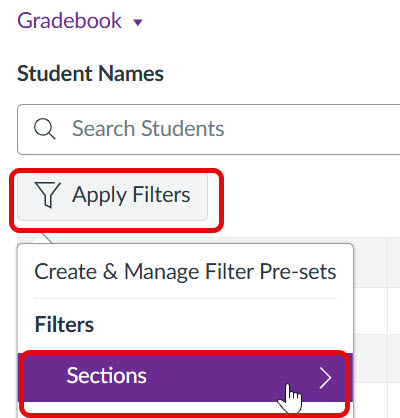The height and width of the screenshot is (418, 400).
Task: Click the Filters group heading
Action: pos(64,324)
